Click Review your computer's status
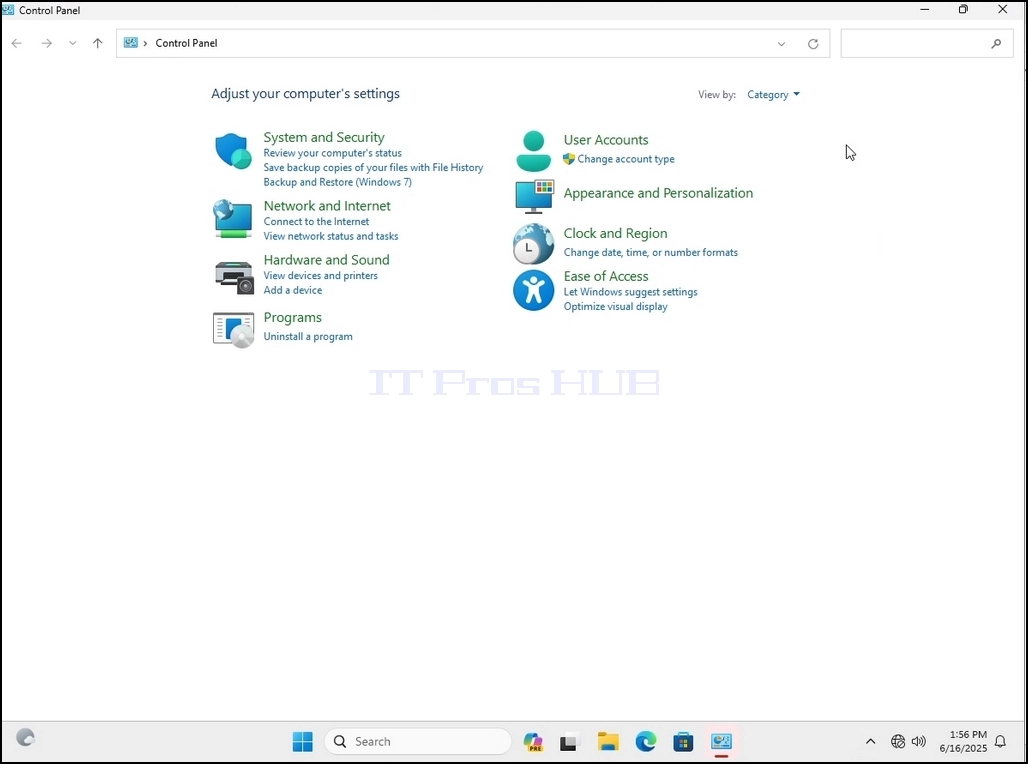Image resolution: width=1028 pixels, height=764 pixels. point(332,153)
